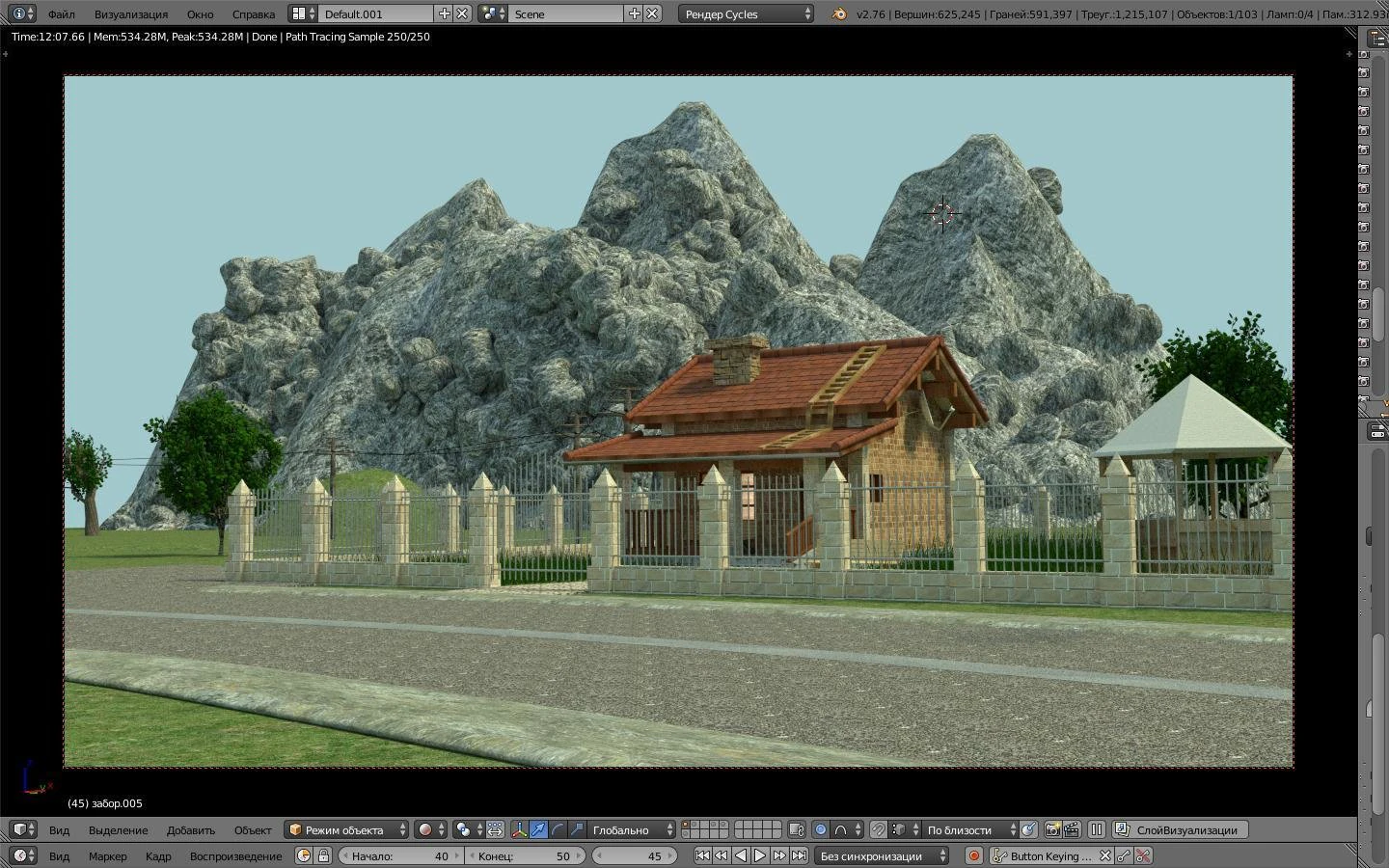Select the scale manipulator icon
Screen dimensions: 1389x868
point(577,829)
